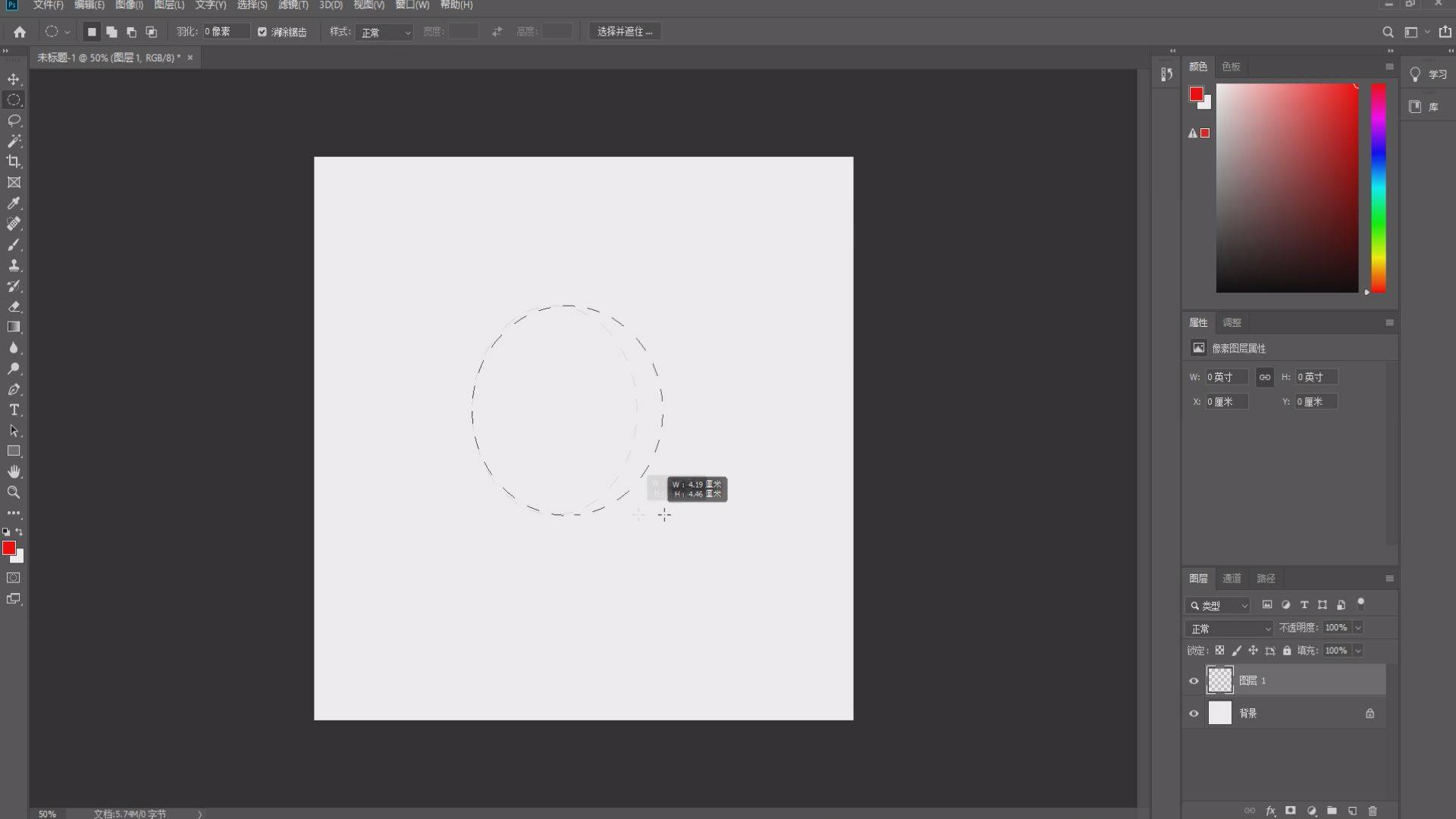The image size is (1456, 819).
Task: Toggle visibility of 背景 layer
Action: [1193, 713]
